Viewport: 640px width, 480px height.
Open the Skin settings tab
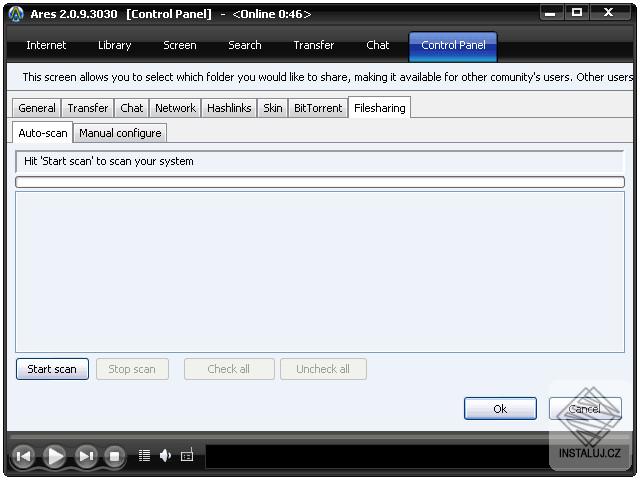[x=273, y=108]
